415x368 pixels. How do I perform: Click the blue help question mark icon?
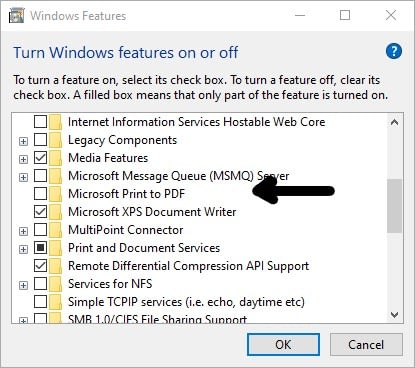click(394, 51)
